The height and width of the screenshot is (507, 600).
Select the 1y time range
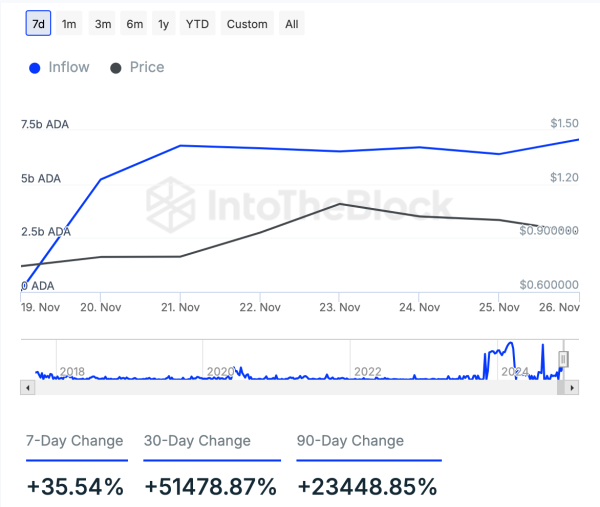[x=164, y=23]
